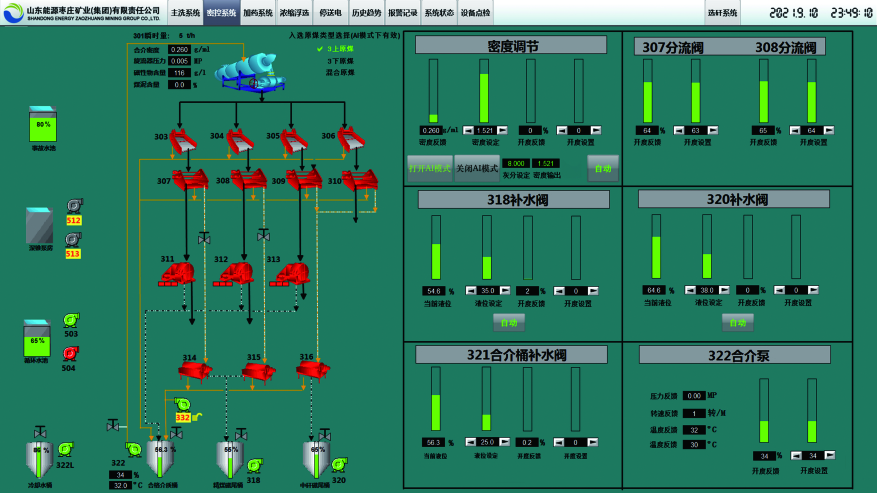Open the 历史趋势 tab
The height and width of the screenshot is (493, 877).
click(366, 13)
